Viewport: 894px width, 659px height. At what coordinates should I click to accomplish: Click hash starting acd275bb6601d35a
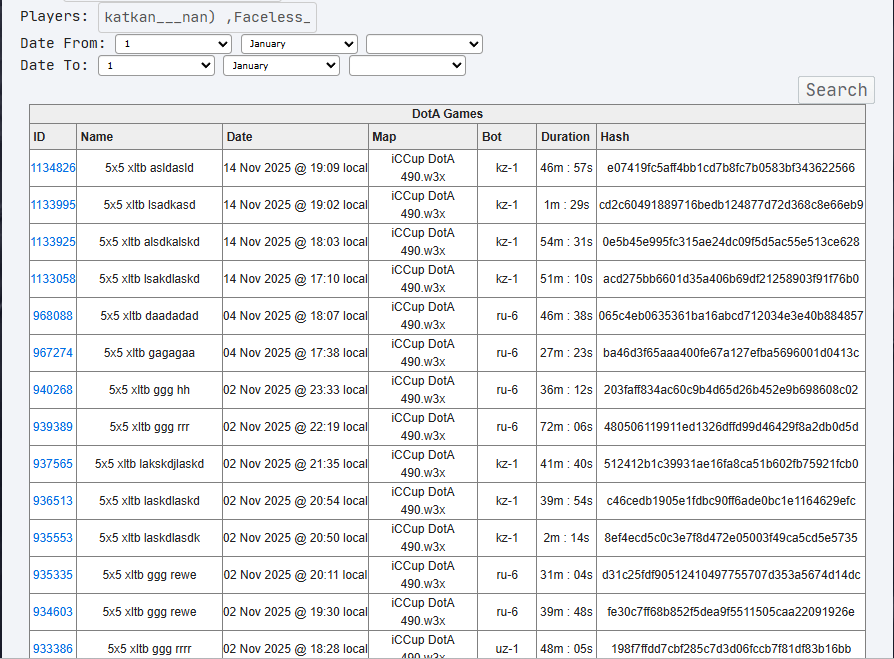click(731, 279)
